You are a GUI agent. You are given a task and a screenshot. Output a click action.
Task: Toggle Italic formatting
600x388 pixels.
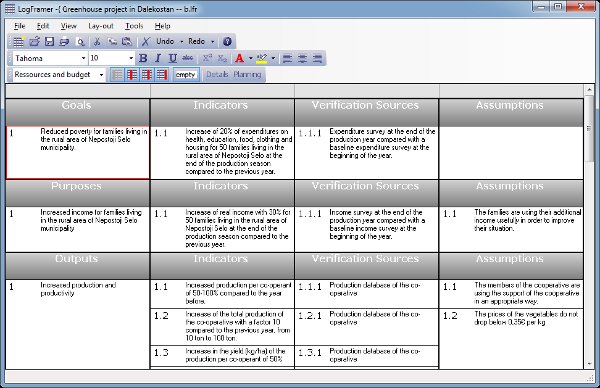pyautogui.click(x=158, y=58)
